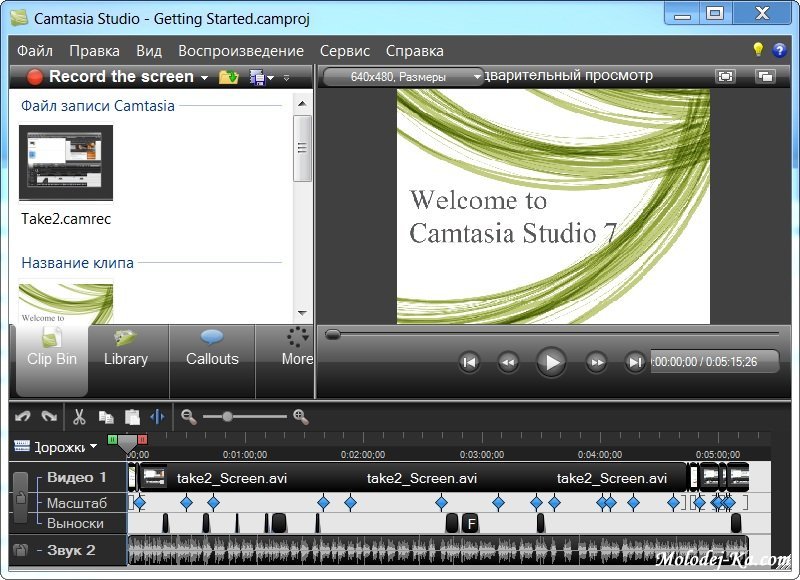Click the Paste clipboard icon
The height and width of the screenshot is (580, 800).
click(x=133, y=417)
